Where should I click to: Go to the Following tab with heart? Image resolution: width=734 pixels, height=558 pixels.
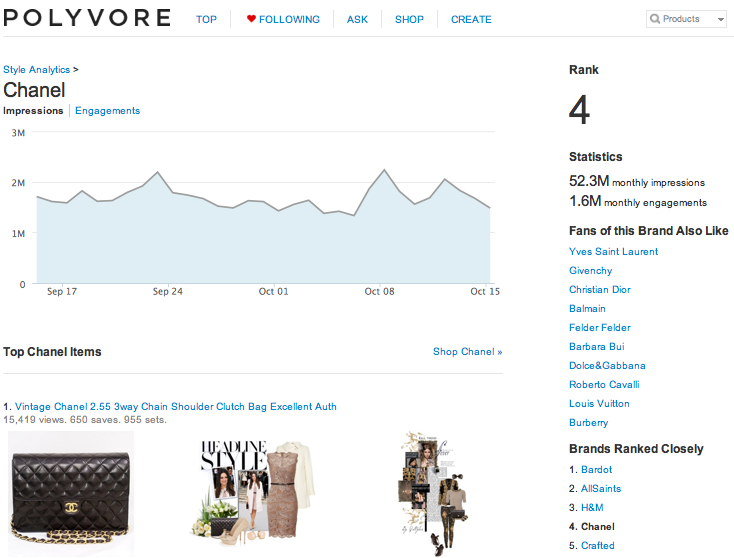click(x=283, y=19)
